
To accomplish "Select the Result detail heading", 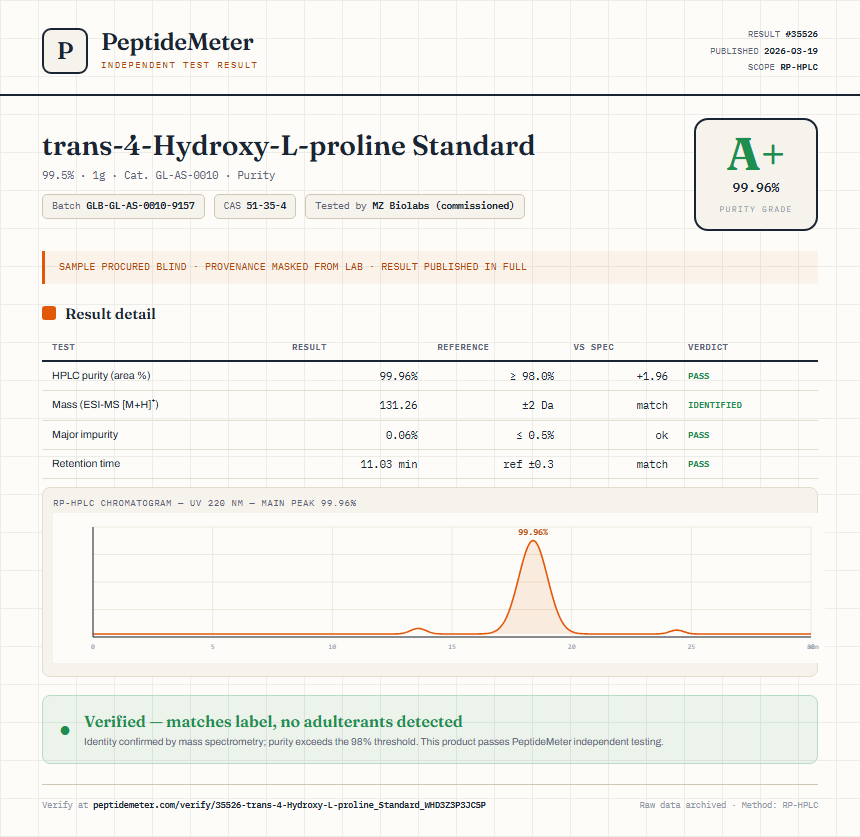I will pyautogui.click(x=110, y=314).
